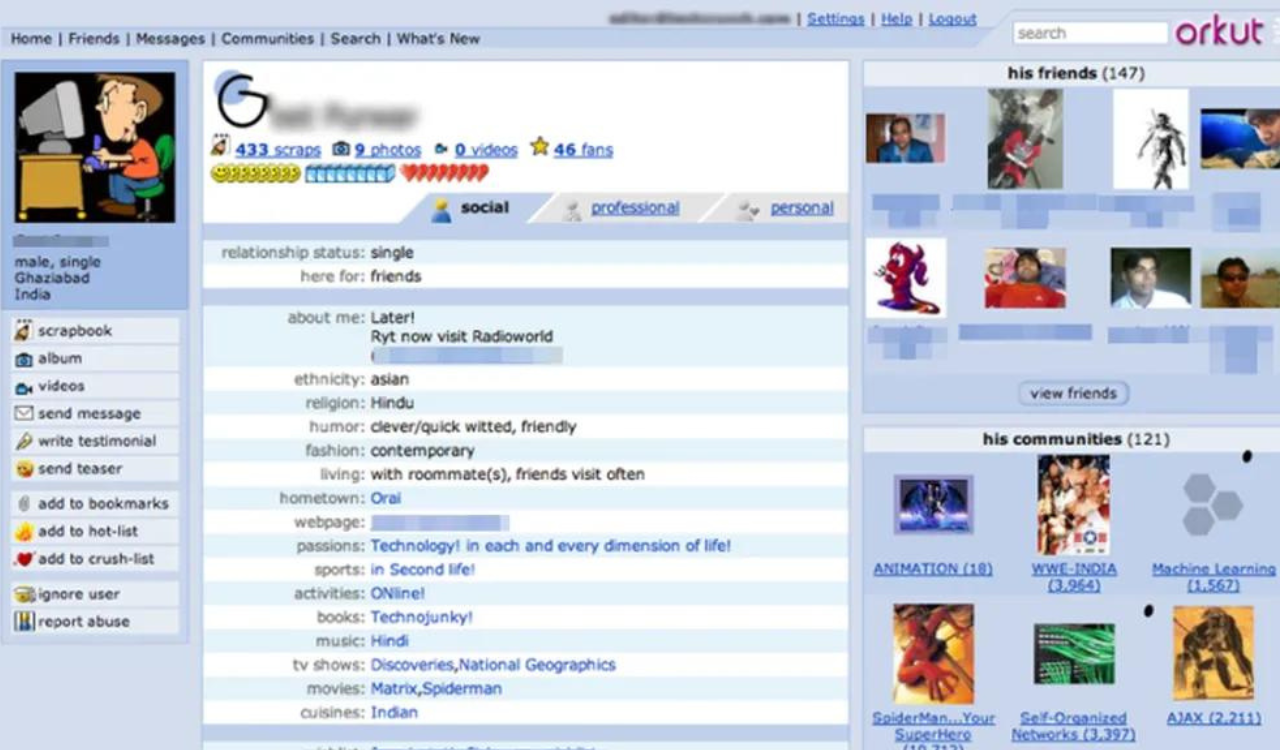Open the Machine Learning community link

[1213, 569]
